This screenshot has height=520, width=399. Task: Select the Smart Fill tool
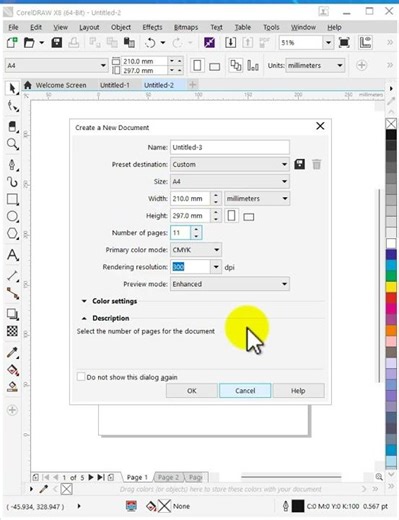[x=12, y=387]
